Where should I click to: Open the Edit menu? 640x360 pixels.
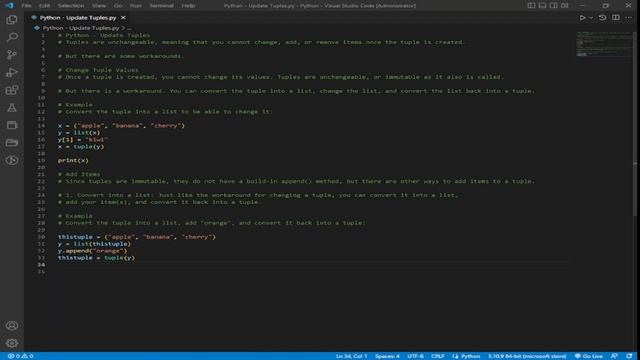tap(44, 6)
